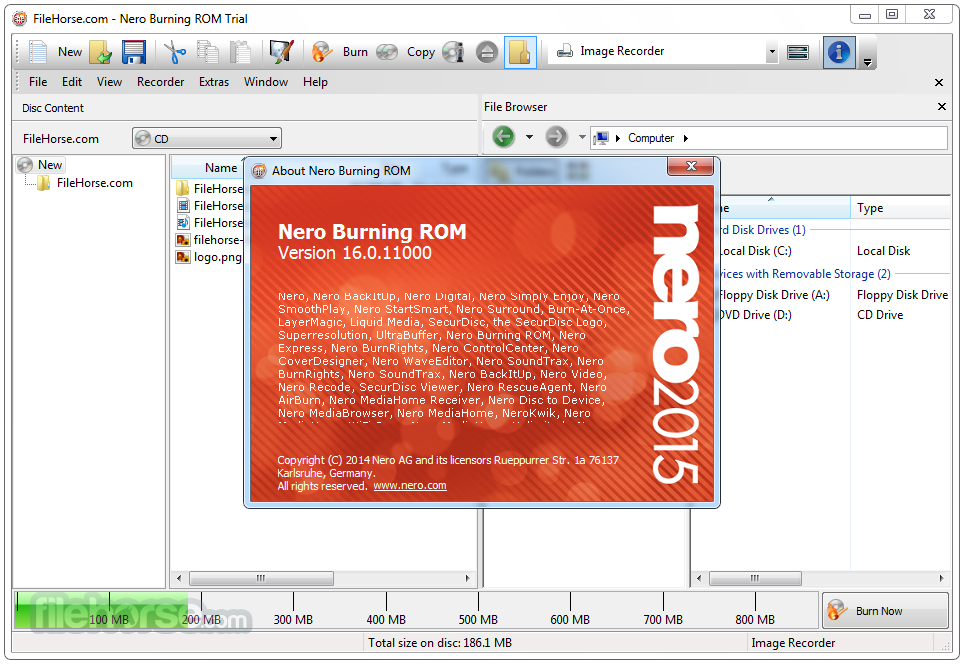This screenshot has width=964, height=664.
Task: Click the Save compilation icon
Action: pos(133,51)
